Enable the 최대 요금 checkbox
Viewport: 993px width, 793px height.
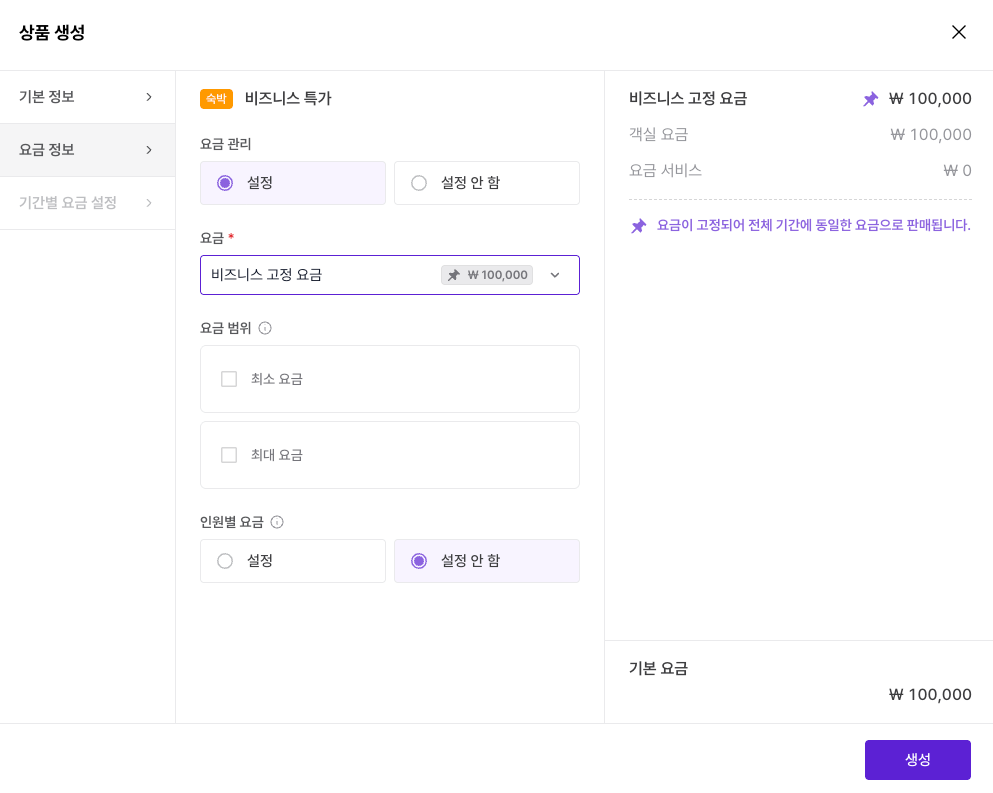[228, 454]
